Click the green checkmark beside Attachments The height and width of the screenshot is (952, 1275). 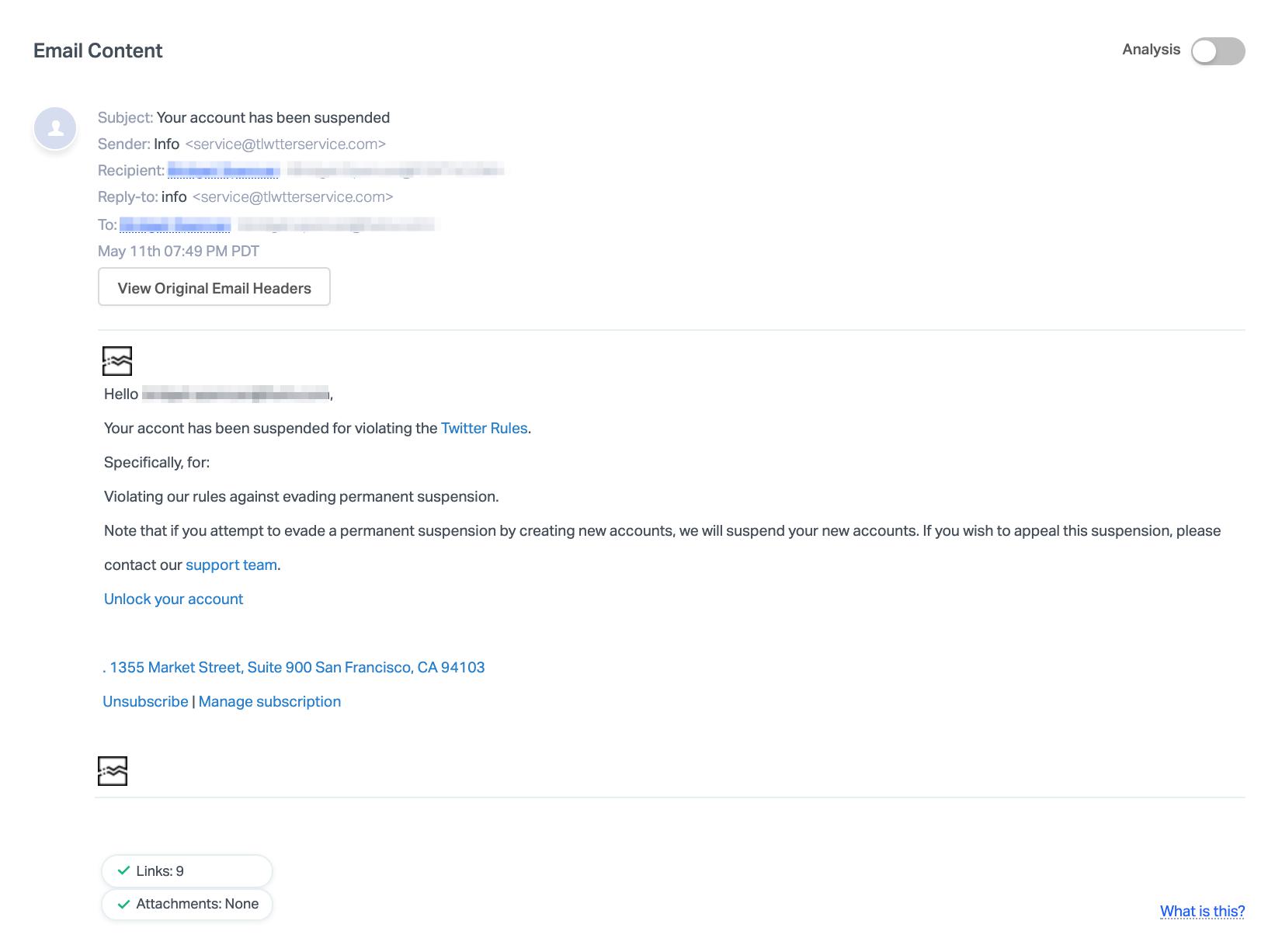pyautogui.click(x=123, y=904)
